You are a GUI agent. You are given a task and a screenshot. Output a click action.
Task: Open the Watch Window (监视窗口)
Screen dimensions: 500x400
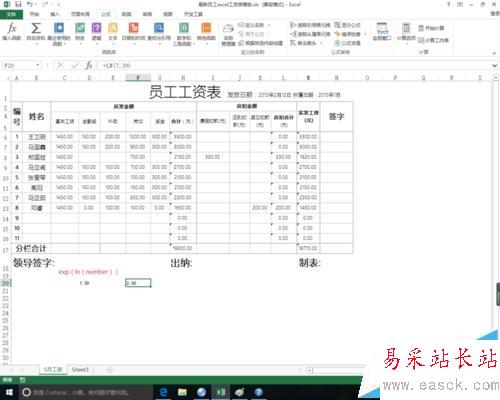[382, 32]
